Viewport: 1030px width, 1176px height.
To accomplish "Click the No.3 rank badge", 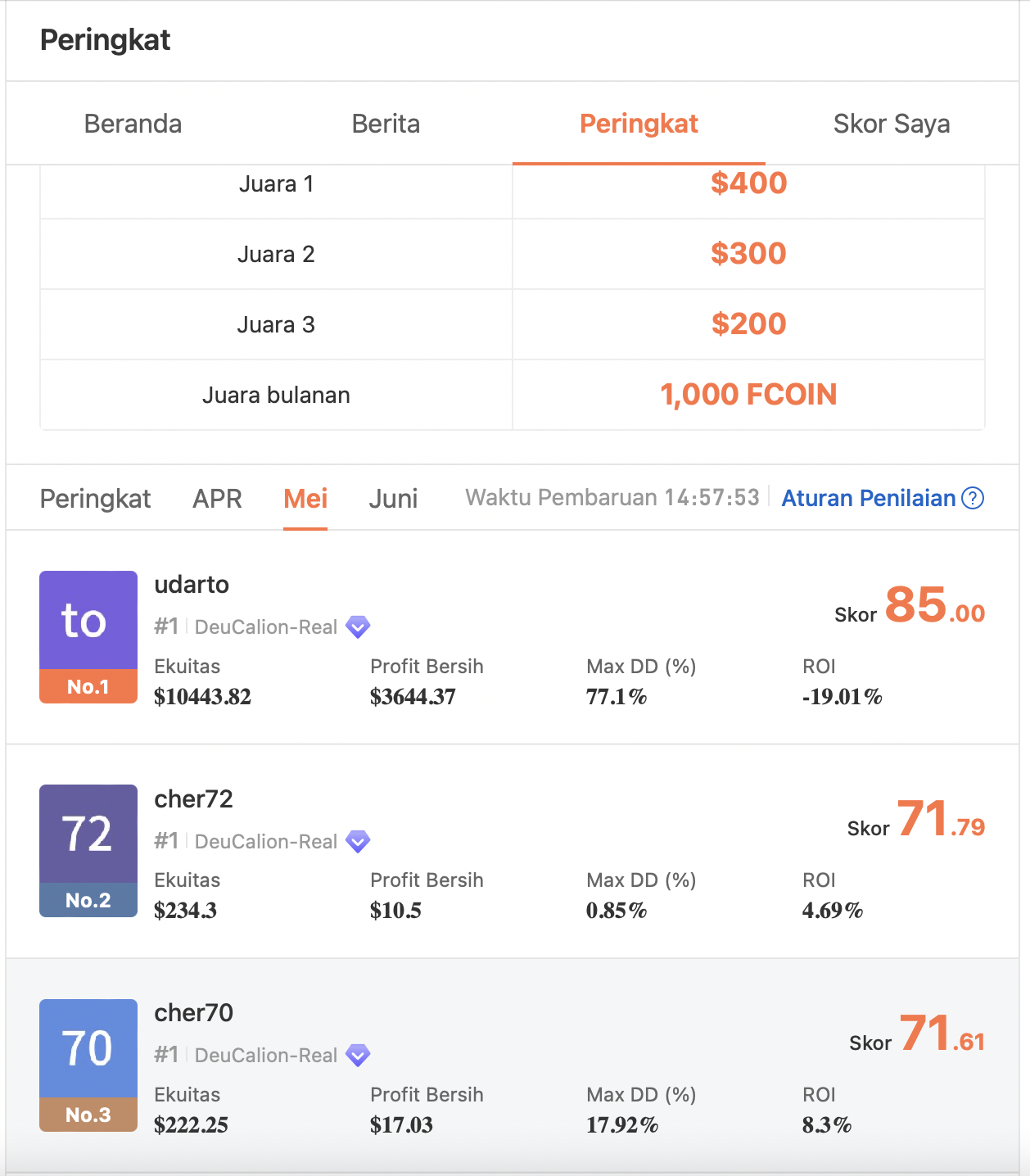I will coord(88,1115).
